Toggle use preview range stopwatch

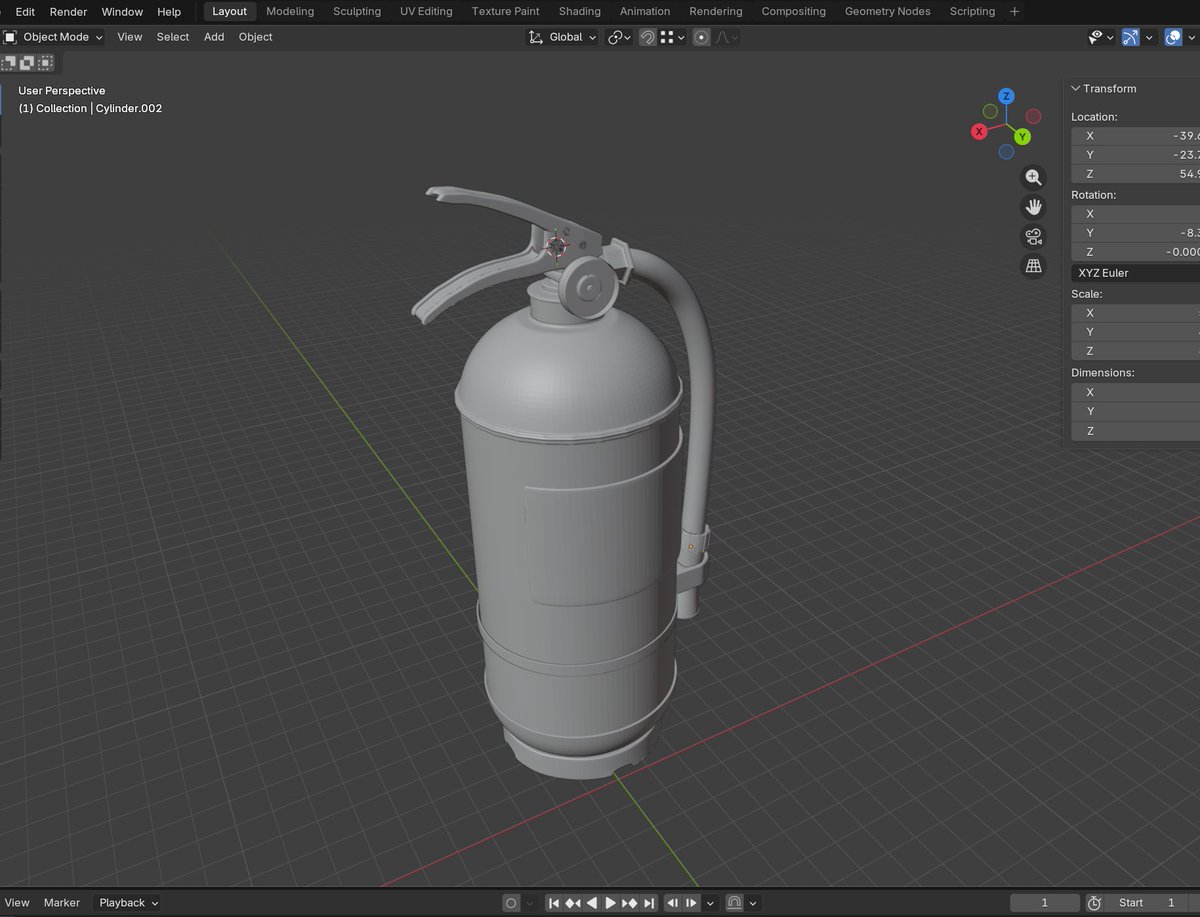[x=1094, y=903]
